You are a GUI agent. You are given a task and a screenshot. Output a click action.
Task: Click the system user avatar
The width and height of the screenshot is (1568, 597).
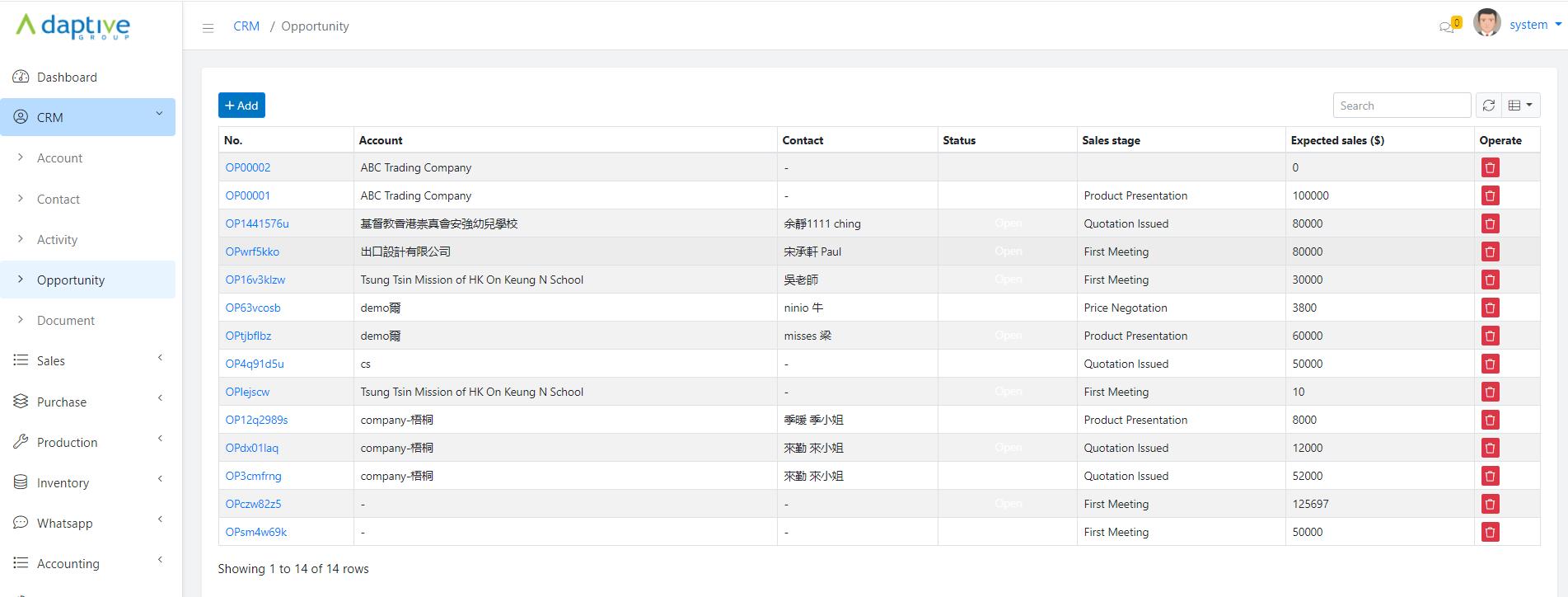point(1486,24)
